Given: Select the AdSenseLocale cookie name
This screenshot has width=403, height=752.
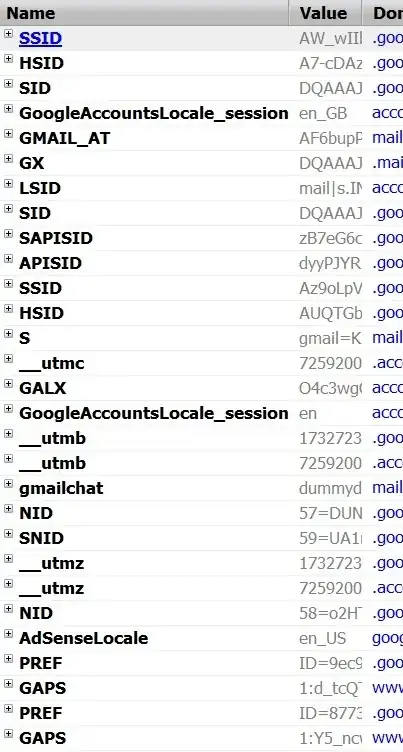Looking at the screenshot, I should pyautogui.click(x=83, y=638).
